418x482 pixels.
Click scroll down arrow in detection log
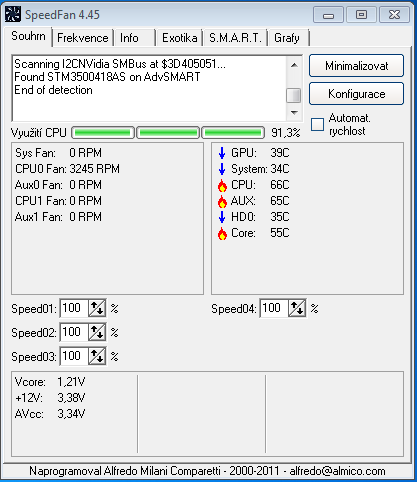tap(294, 113)
